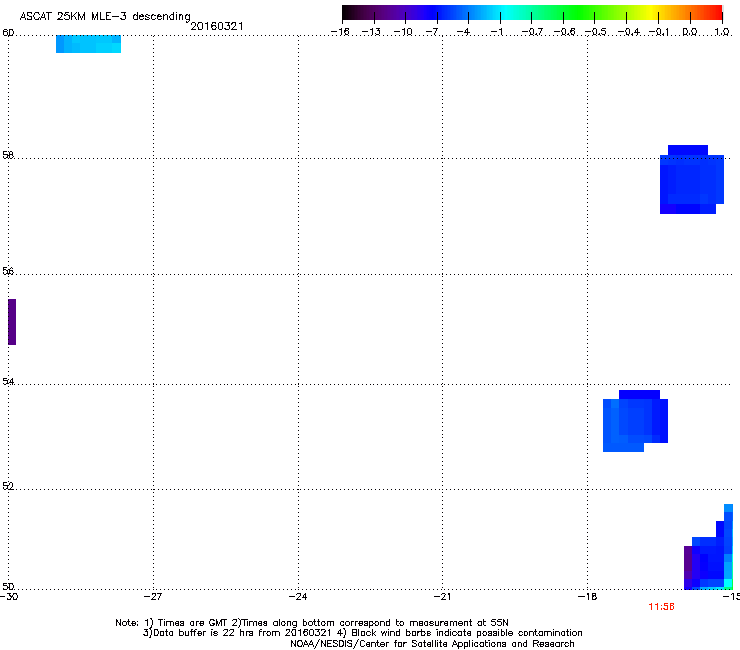The width and height of the screenshot is (740, 650).
Task: Click the longitude axis label '-18'
Action: pyautogui.click(x=587, y=597)
